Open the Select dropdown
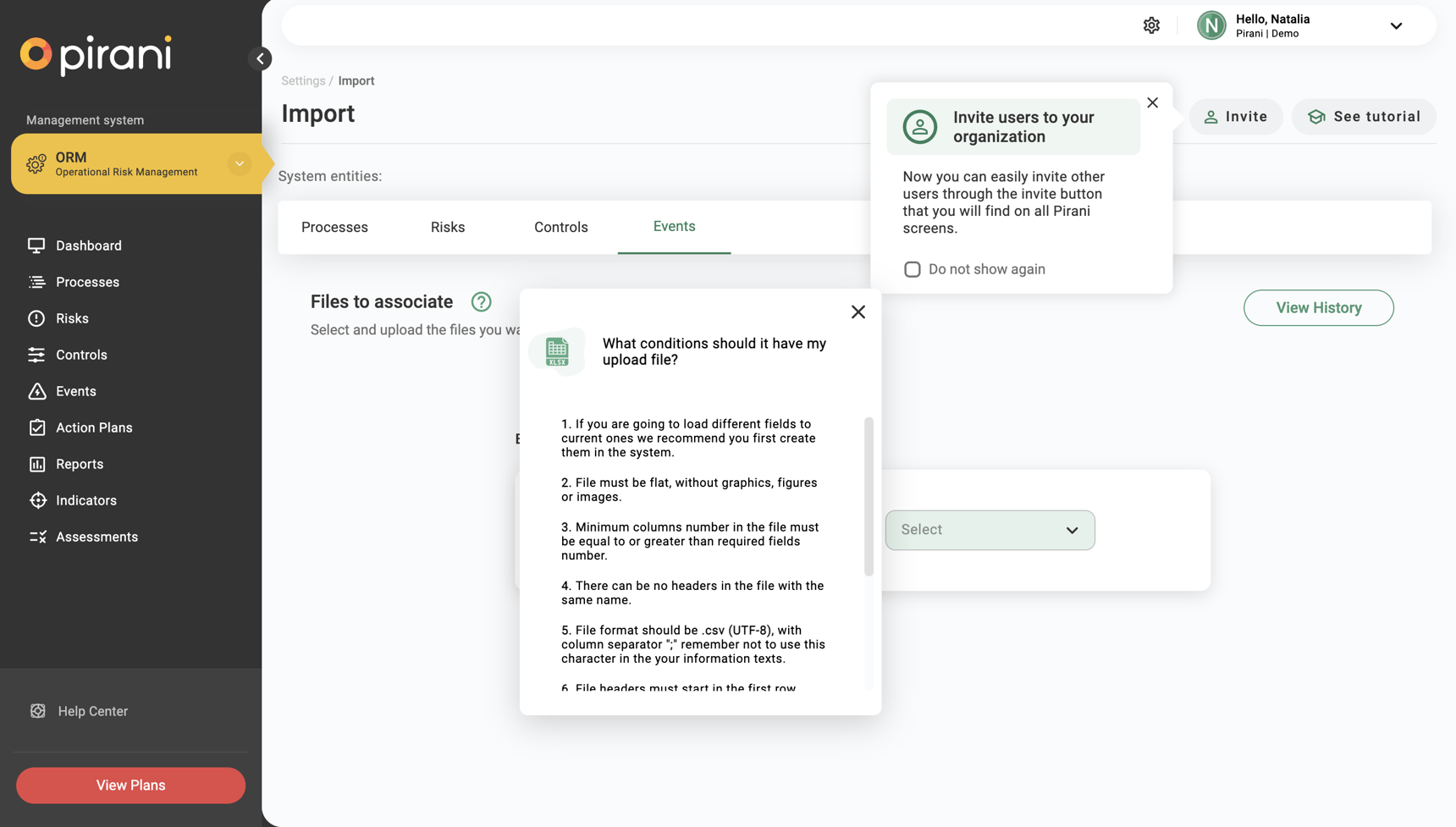The image size is (1456, 827). pos(990,530)
